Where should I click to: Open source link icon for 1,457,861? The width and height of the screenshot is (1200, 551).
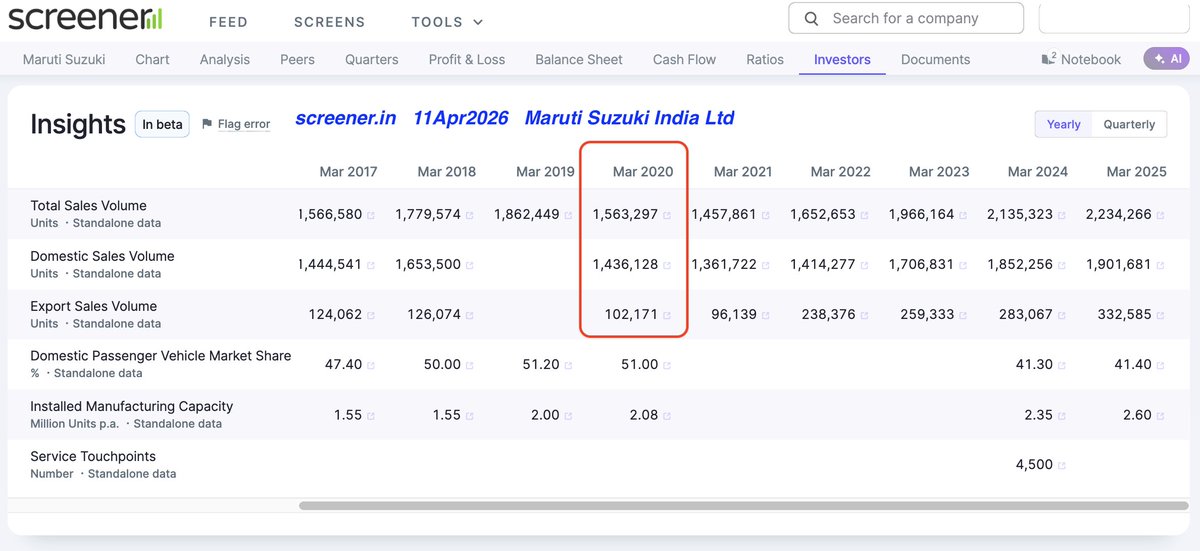[x=765, y=215]
